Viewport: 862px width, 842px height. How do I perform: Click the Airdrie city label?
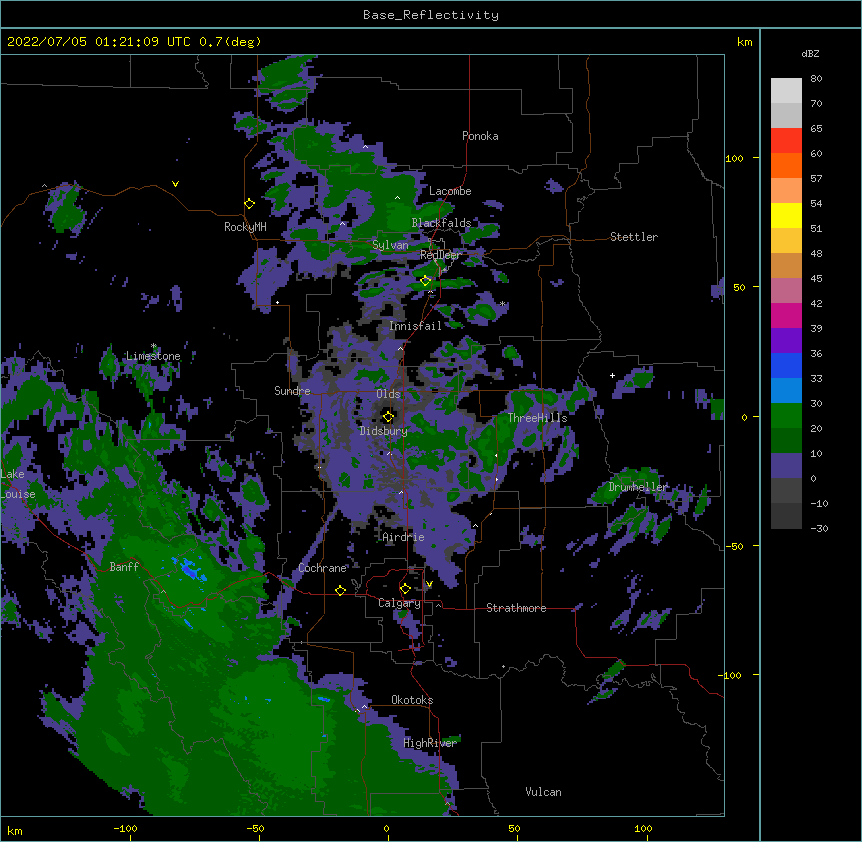point(403,537)
